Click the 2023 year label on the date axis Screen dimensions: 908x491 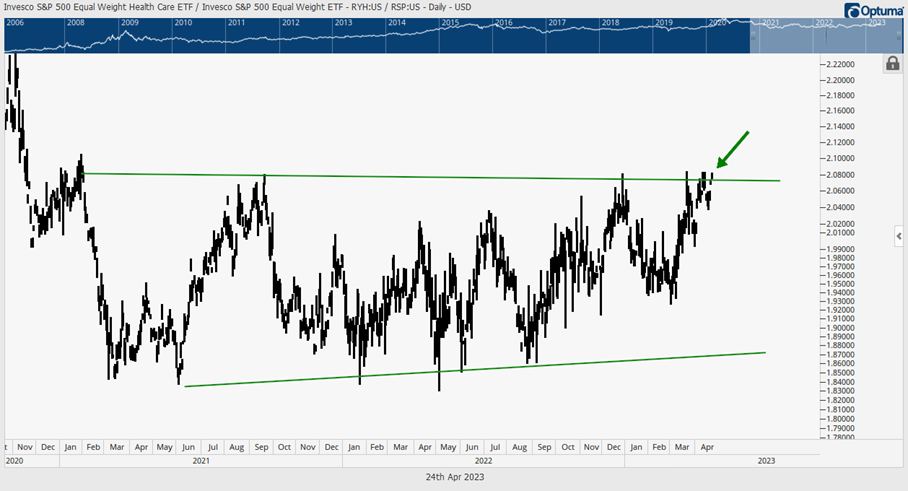pos(766,461)
